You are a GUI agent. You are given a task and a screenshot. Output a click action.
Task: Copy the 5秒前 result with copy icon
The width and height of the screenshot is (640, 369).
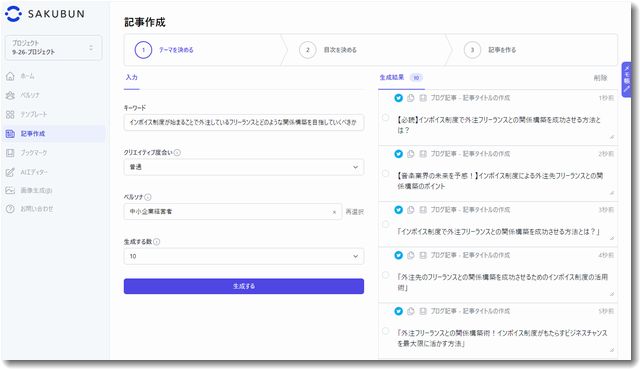[x=411, y=311]
